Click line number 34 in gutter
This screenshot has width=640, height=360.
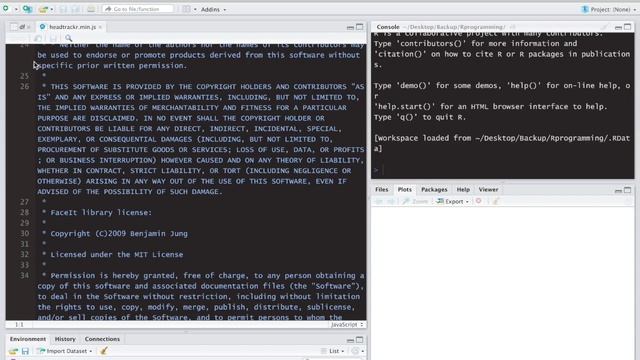(x=24, y=275)
